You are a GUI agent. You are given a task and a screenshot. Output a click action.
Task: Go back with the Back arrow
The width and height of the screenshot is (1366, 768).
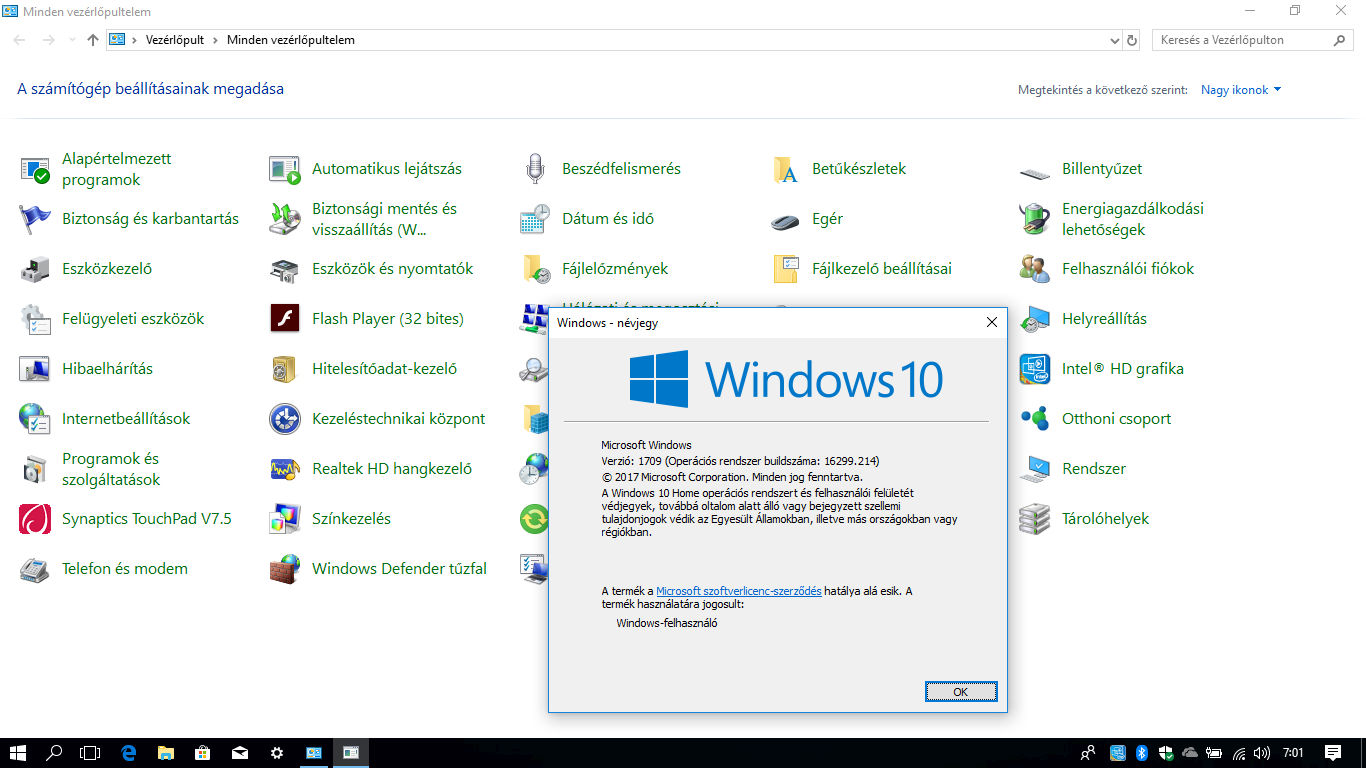[x=20, y=40]
